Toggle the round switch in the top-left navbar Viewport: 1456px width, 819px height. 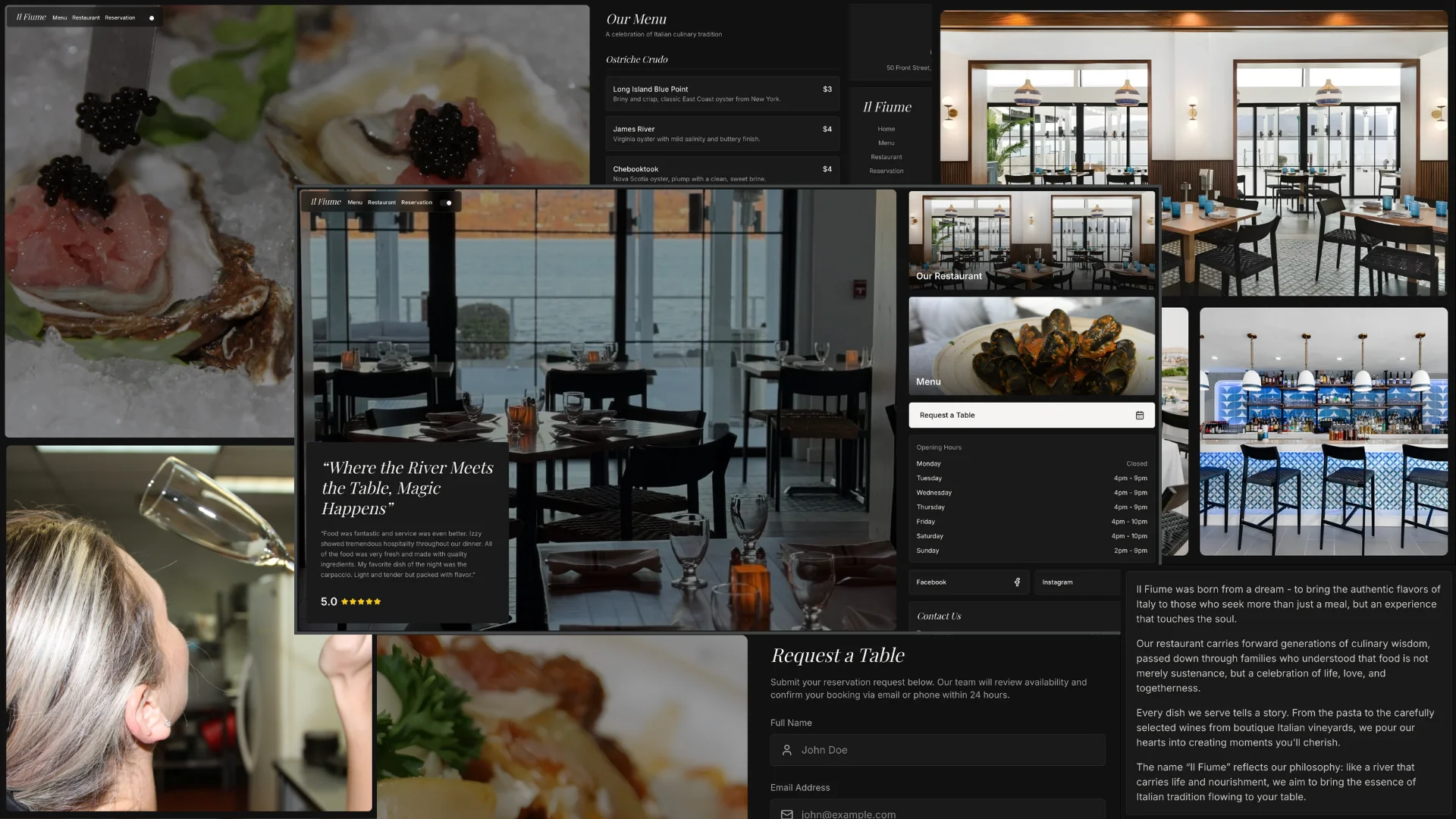pyautogui.click(x=150, y=17)
